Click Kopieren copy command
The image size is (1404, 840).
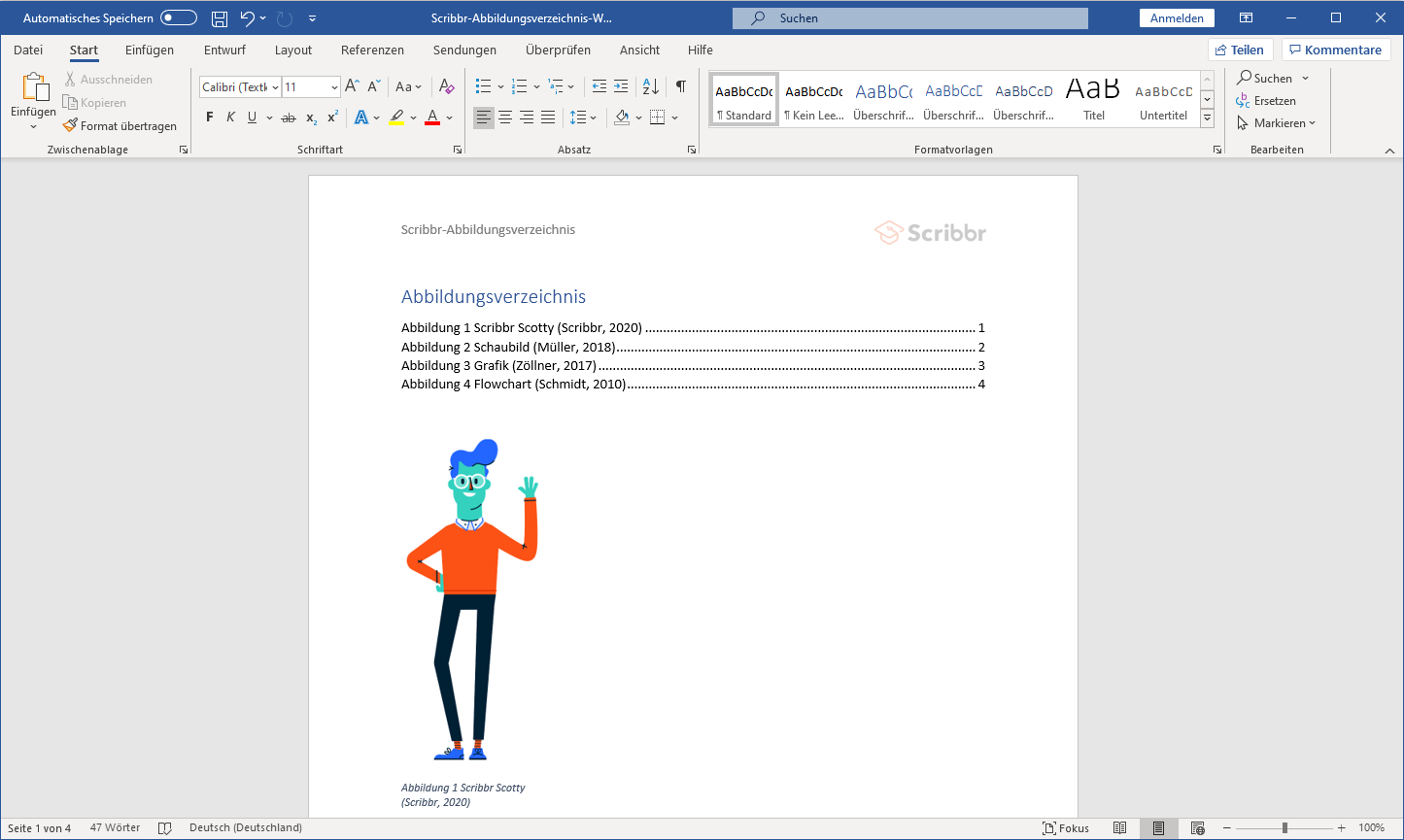point(94,103)
